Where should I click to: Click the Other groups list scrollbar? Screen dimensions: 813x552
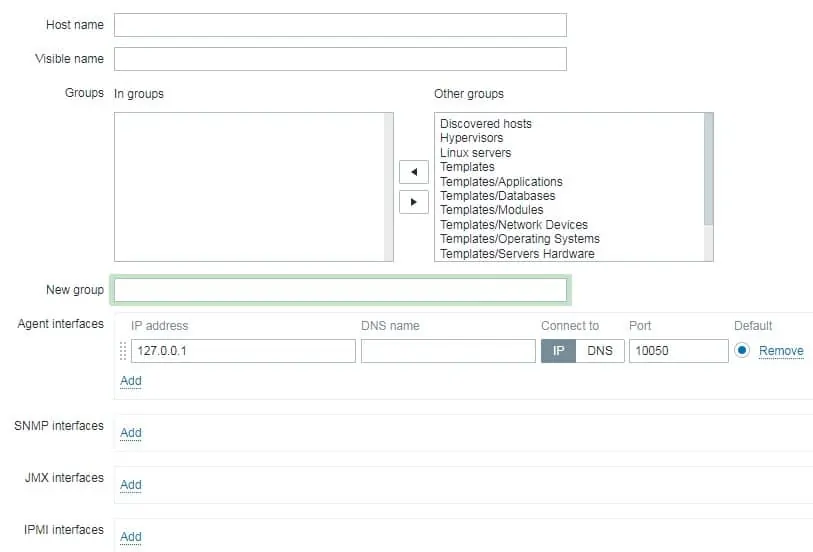click(709, 170)
